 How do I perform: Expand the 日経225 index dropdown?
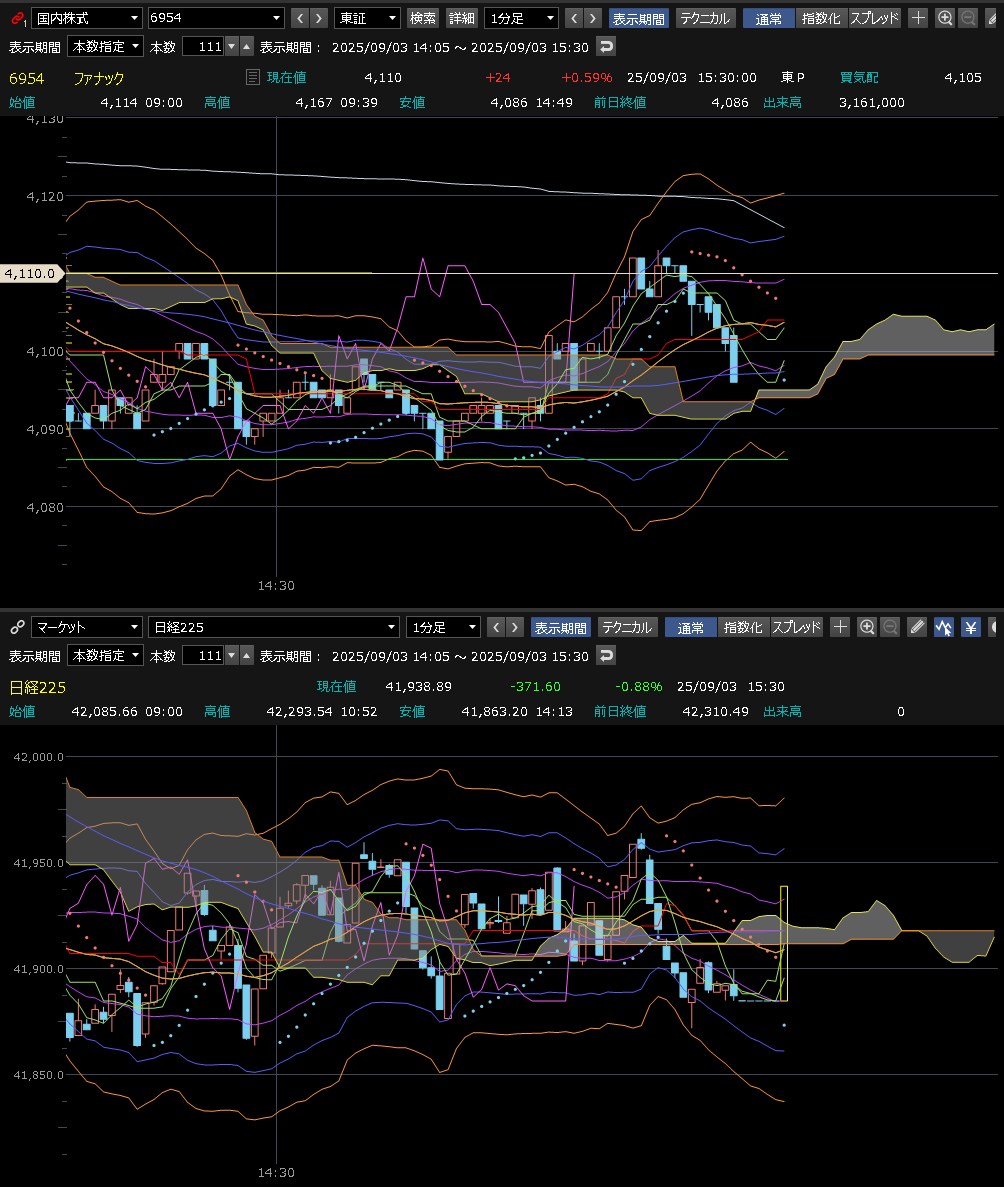(273, 627)
